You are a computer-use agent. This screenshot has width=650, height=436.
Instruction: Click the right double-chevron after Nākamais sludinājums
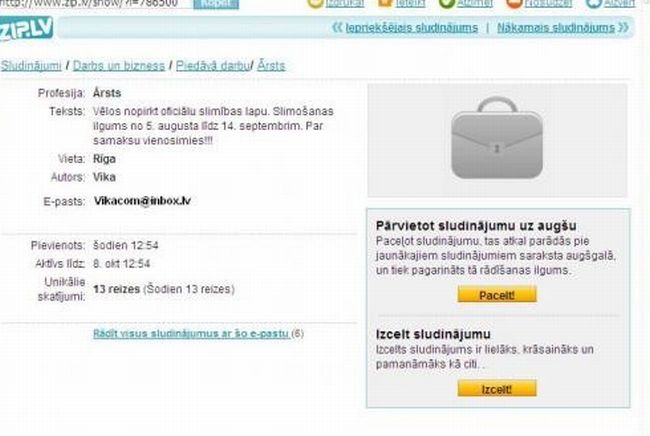[x=623, y=27]
